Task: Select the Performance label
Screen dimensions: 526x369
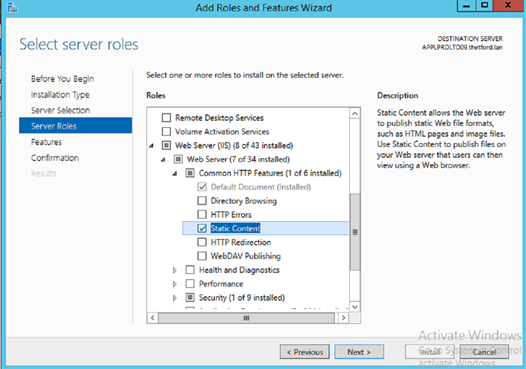Action: 221,284
